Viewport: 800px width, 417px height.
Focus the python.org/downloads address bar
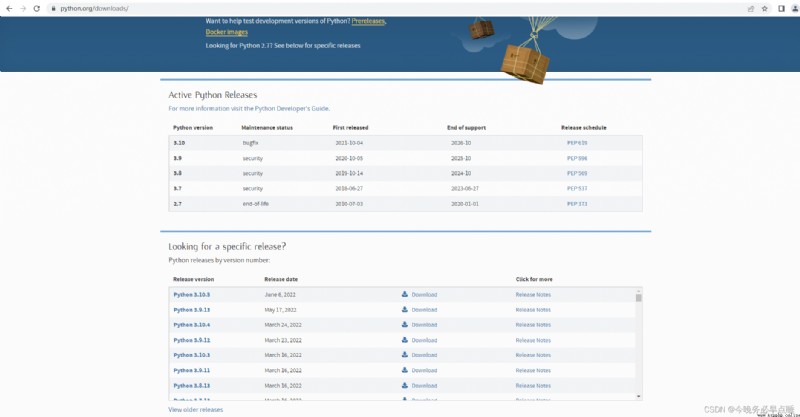coord(398,9)
